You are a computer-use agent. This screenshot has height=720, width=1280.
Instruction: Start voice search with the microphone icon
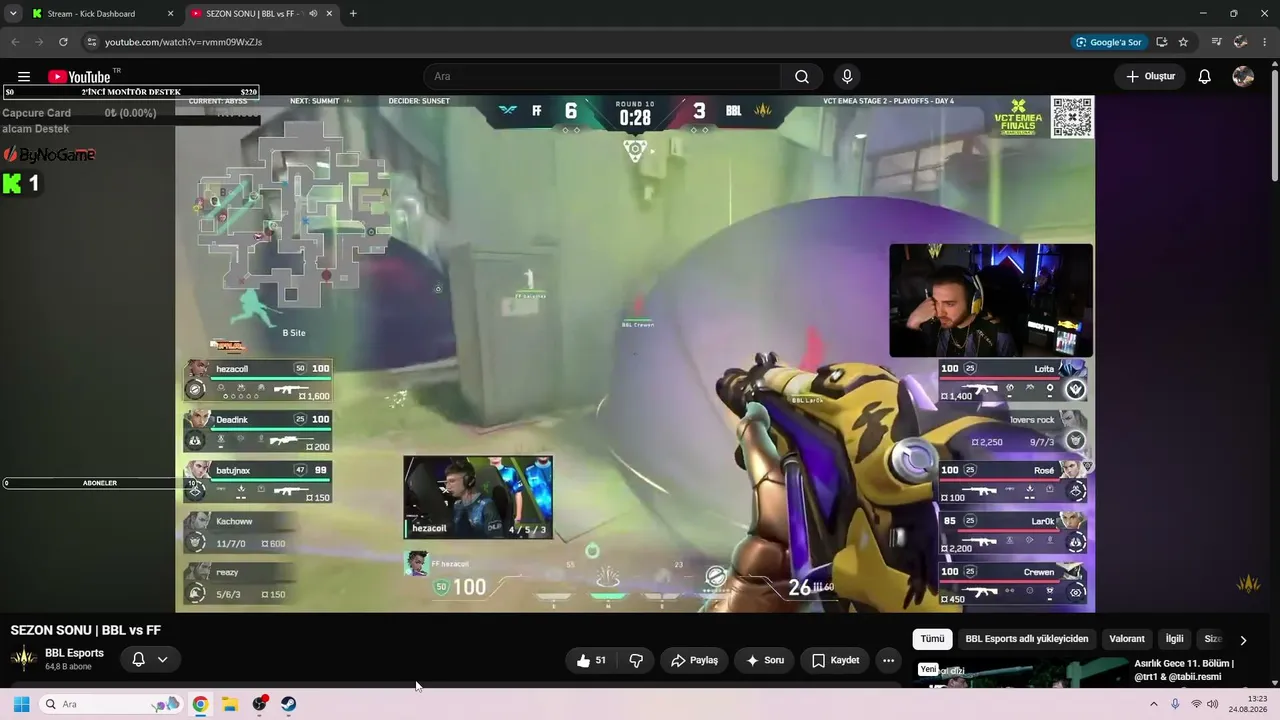(847, 77)
